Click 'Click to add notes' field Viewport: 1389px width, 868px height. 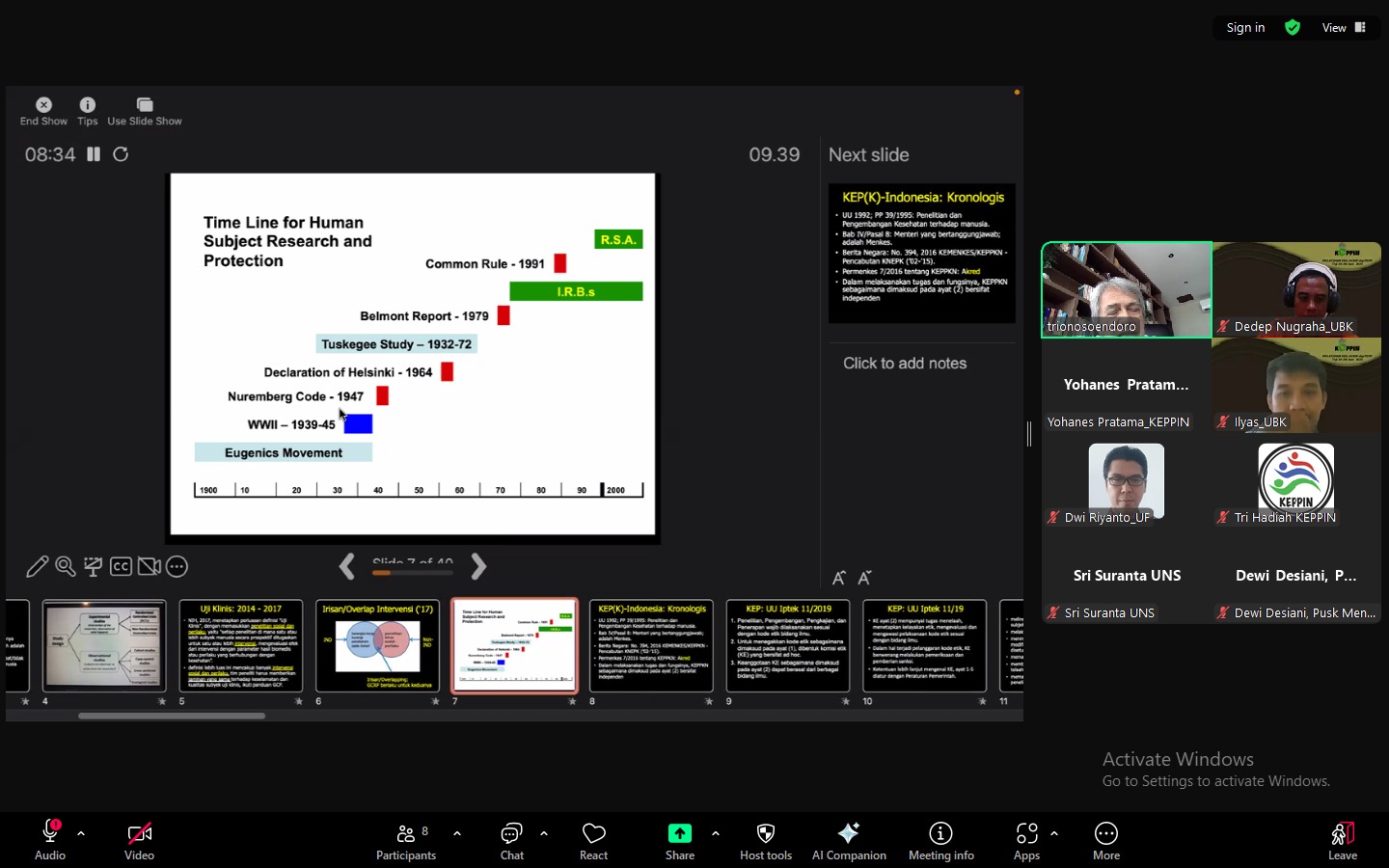(x=905, y=364)
